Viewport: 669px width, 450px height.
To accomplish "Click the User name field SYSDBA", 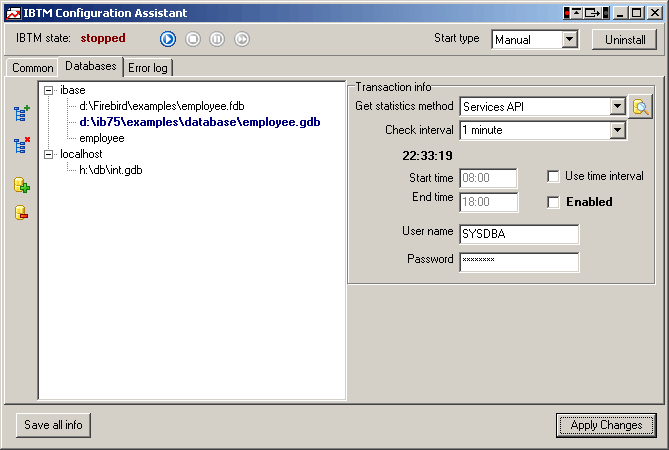I will (x=519, y=234).
